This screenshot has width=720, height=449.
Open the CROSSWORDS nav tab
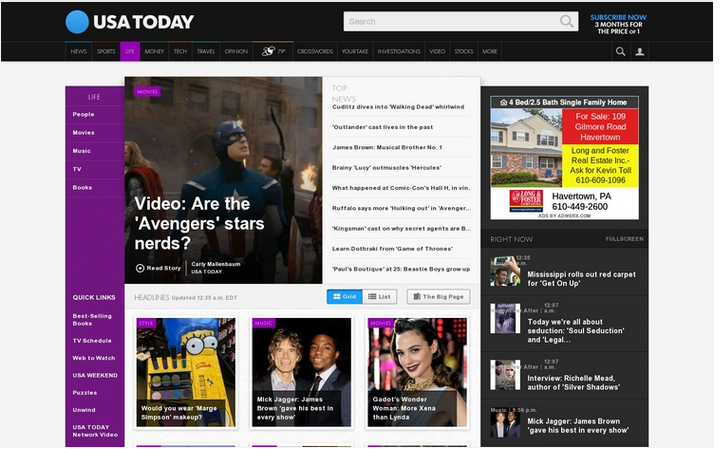point(315,51)
